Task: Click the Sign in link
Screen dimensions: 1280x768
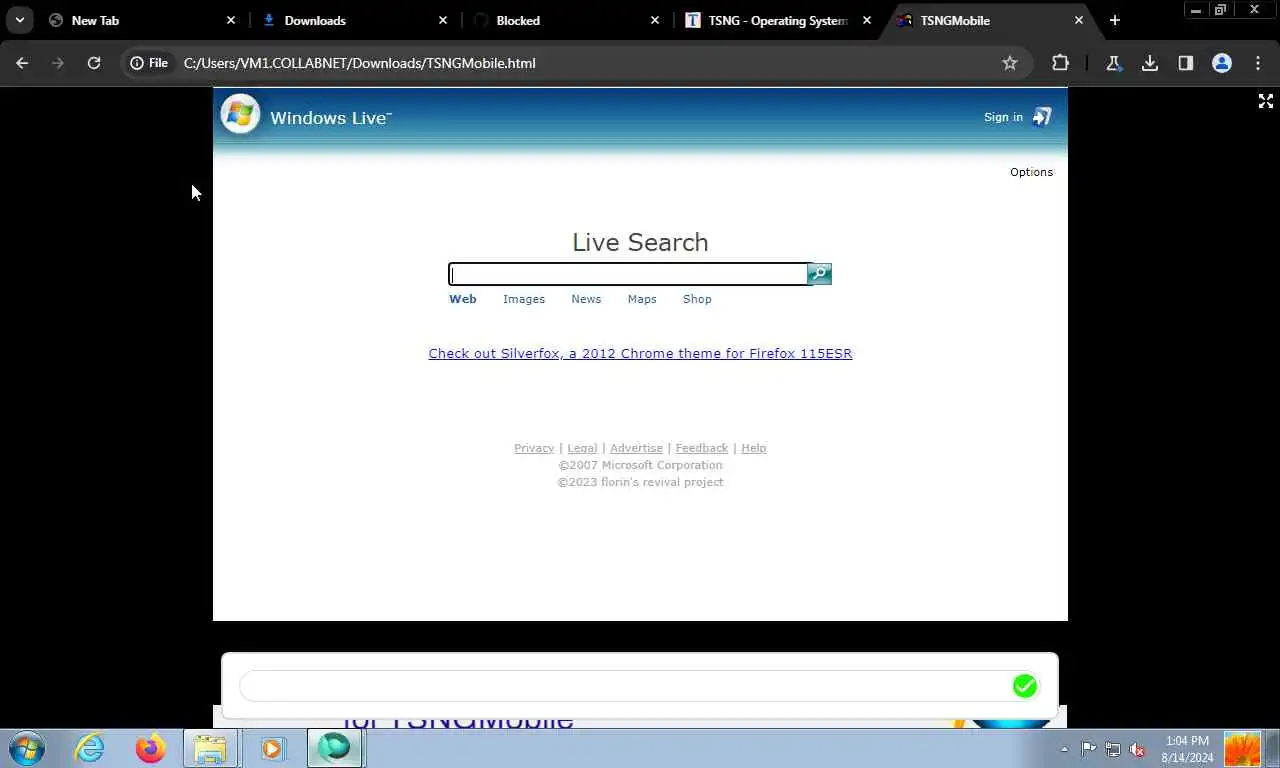Action: [x=1003, y=117]
